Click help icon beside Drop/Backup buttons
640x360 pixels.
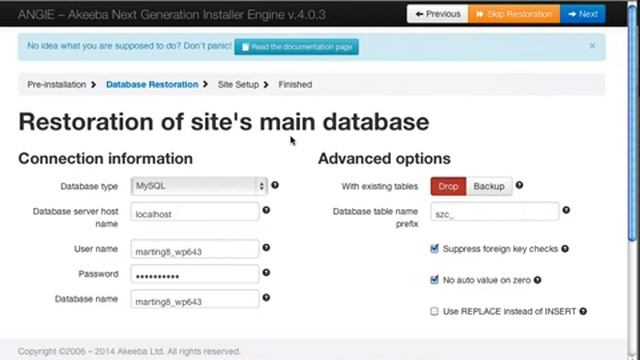pos(519,185)
